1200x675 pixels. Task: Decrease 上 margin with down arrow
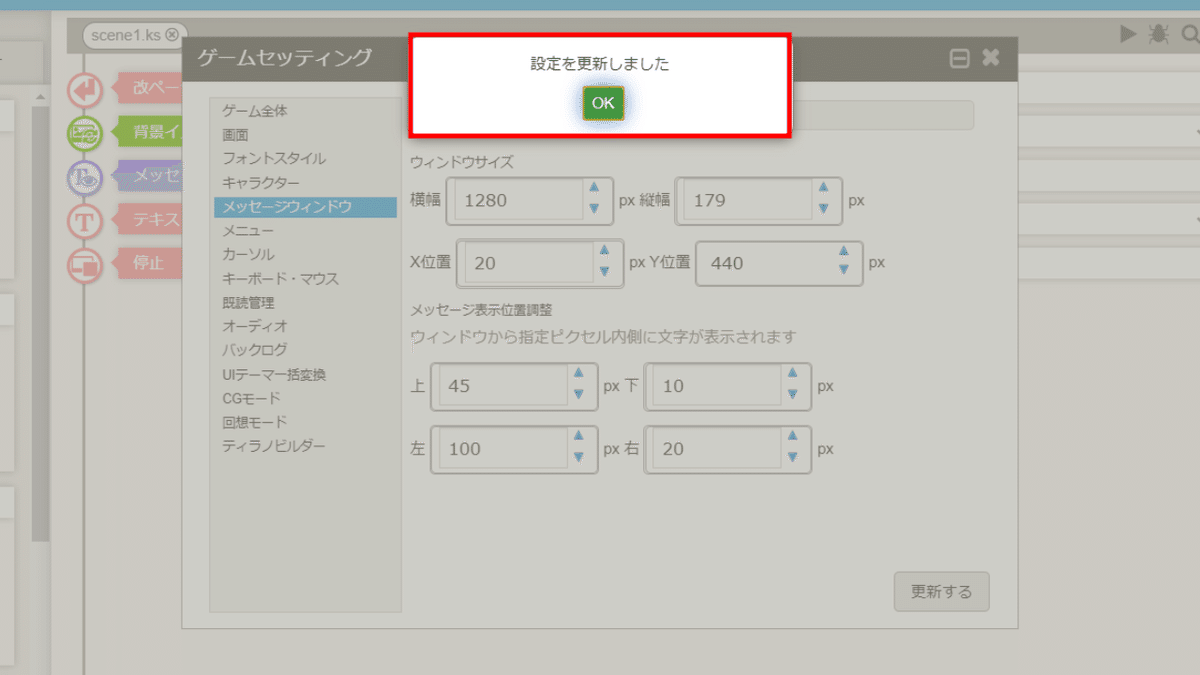578,395
